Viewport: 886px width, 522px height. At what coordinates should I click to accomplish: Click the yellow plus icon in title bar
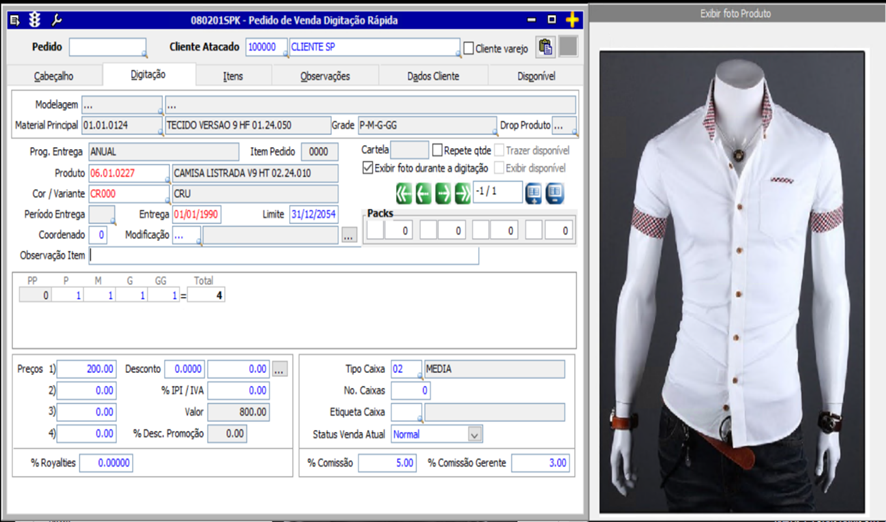point(572,20)
